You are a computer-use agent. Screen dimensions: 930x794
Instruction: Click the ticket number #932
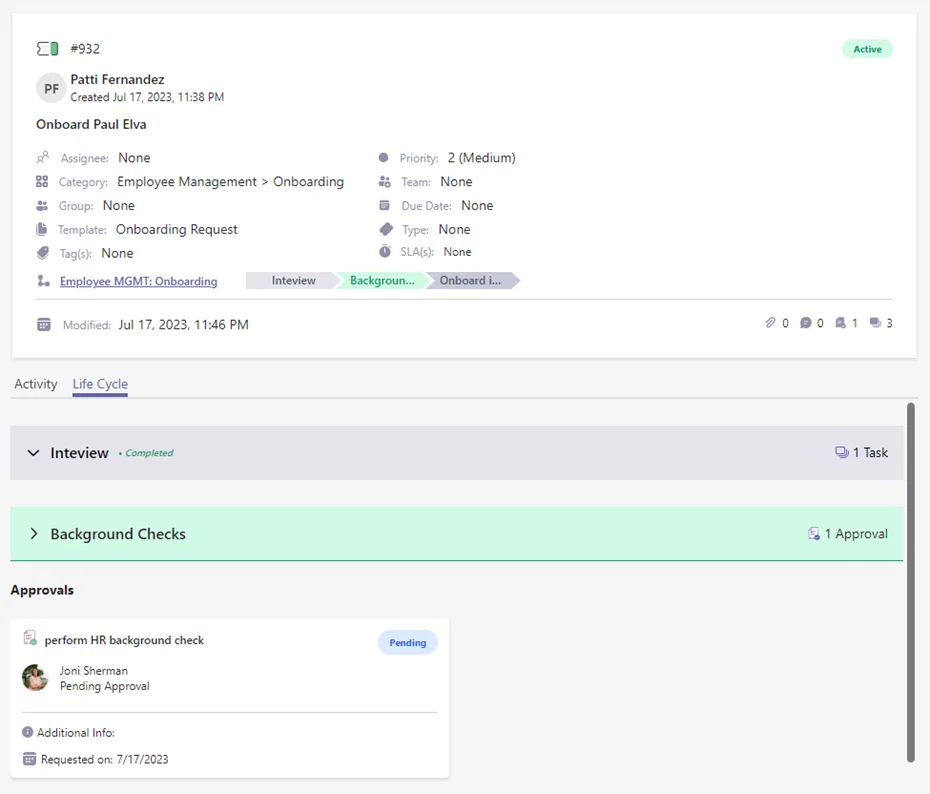(85, 49)
